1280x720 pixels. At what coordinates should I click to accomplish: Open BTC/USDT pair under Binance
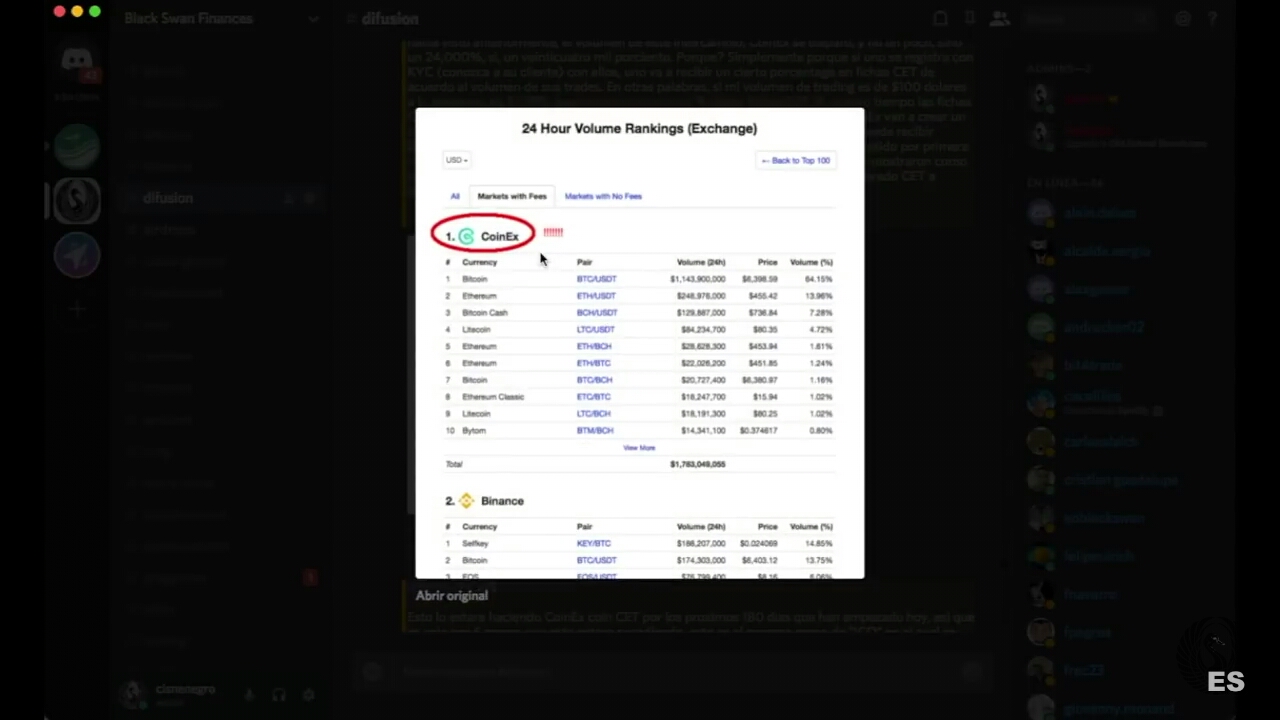pyautogui.click(x=596, y=561)
